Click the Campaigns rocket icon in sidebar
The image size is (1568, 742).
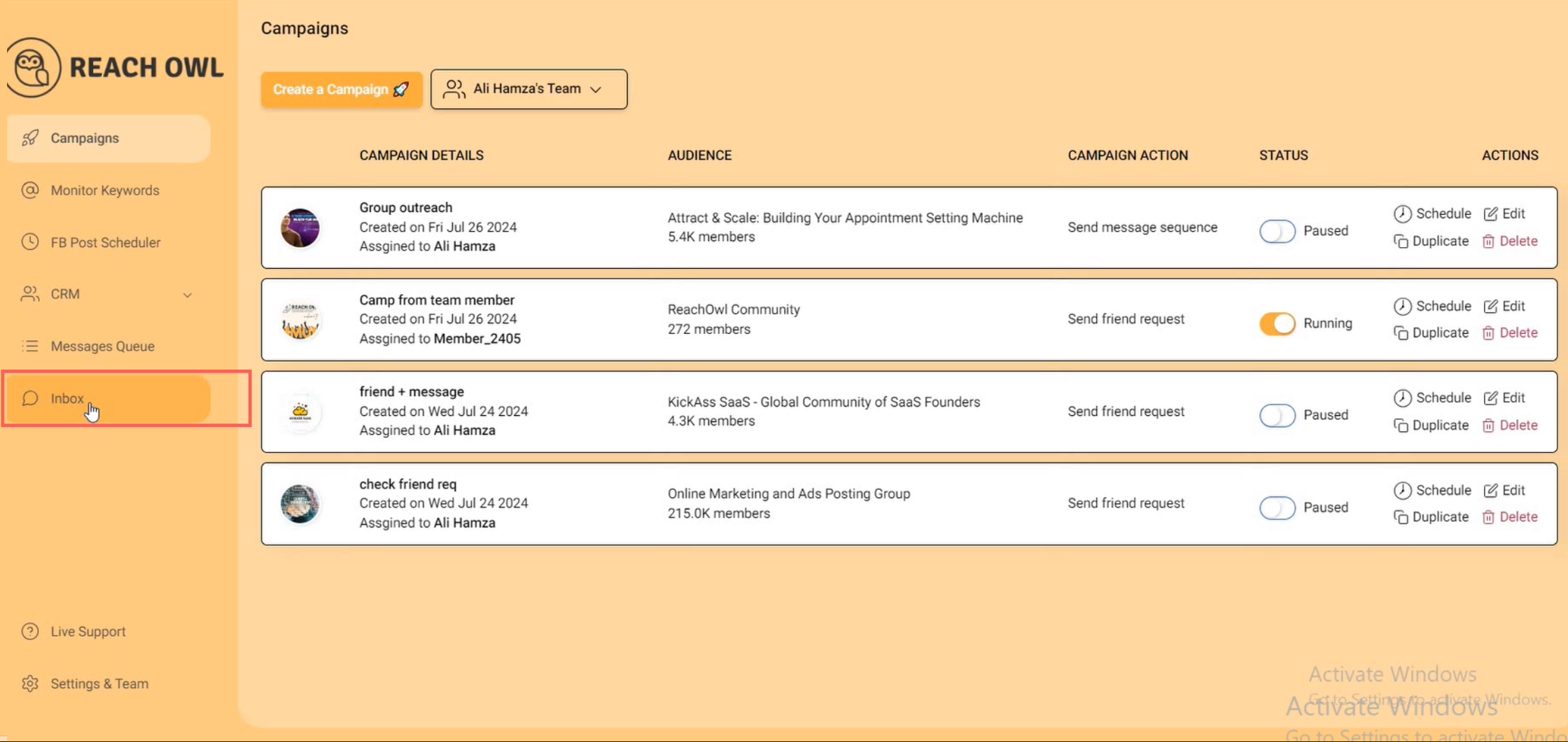29,138
